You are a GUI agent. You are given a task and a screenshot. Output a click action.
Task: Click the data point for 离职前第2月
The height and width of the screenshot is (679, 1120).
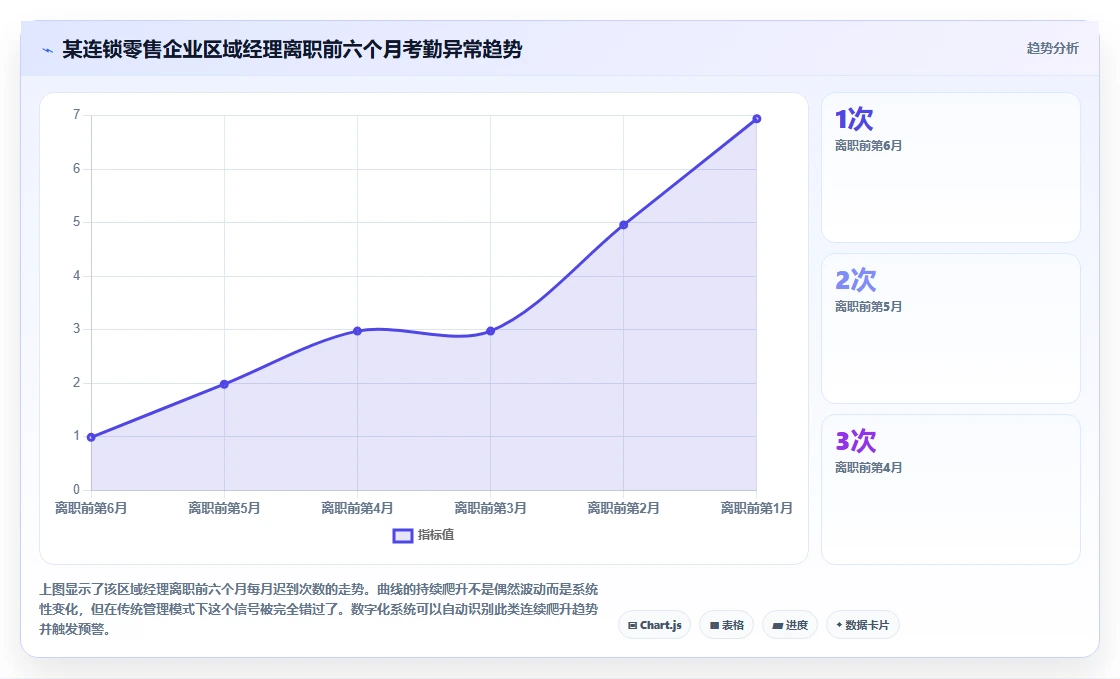pyautogui.click(x=624, y=225)
